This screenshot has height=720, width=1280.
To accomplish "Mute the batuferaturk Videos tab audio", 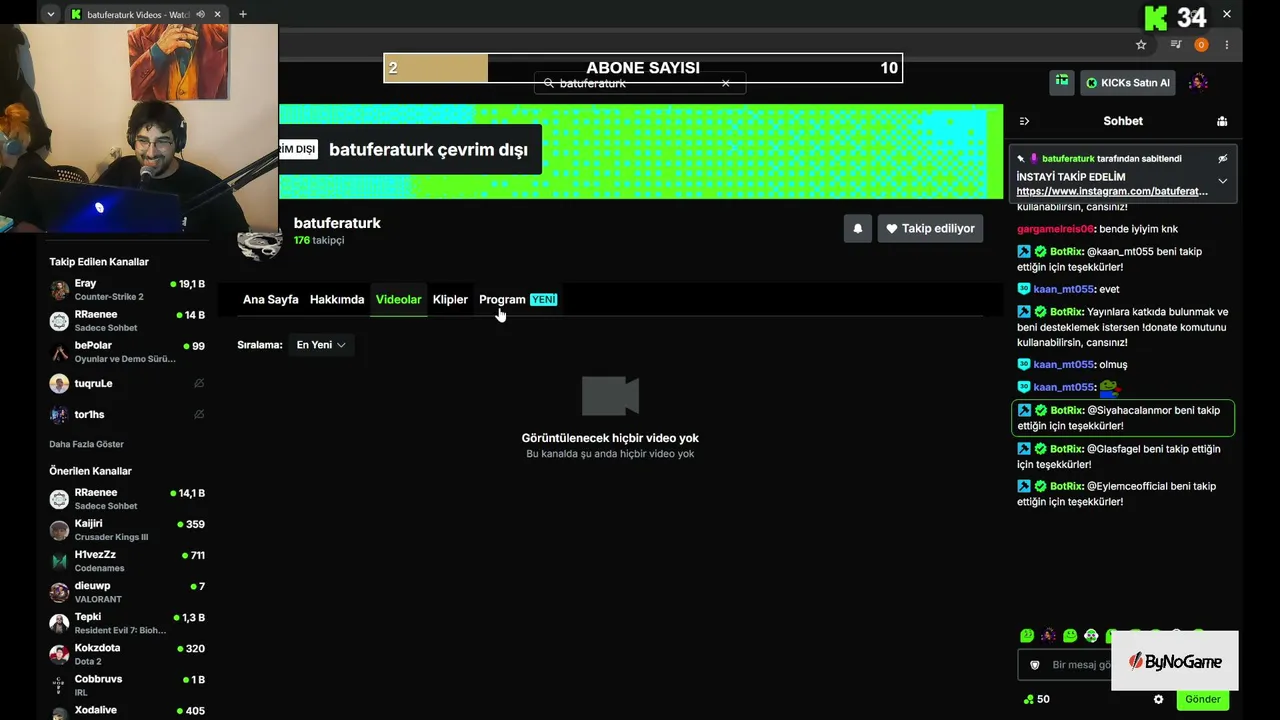I will 200,14.
